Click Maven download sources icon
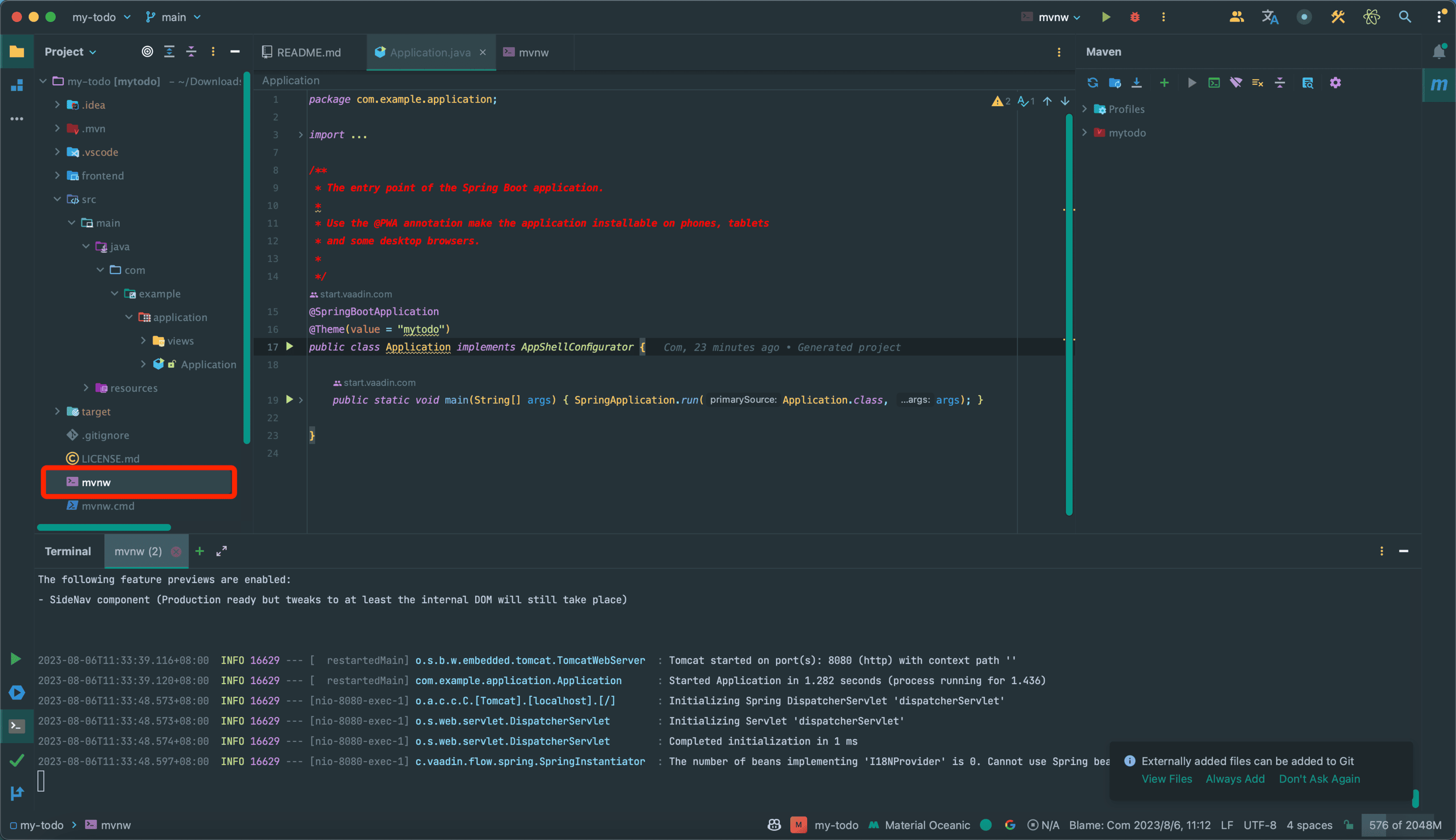1456x840 pixels. [1136, 82]
